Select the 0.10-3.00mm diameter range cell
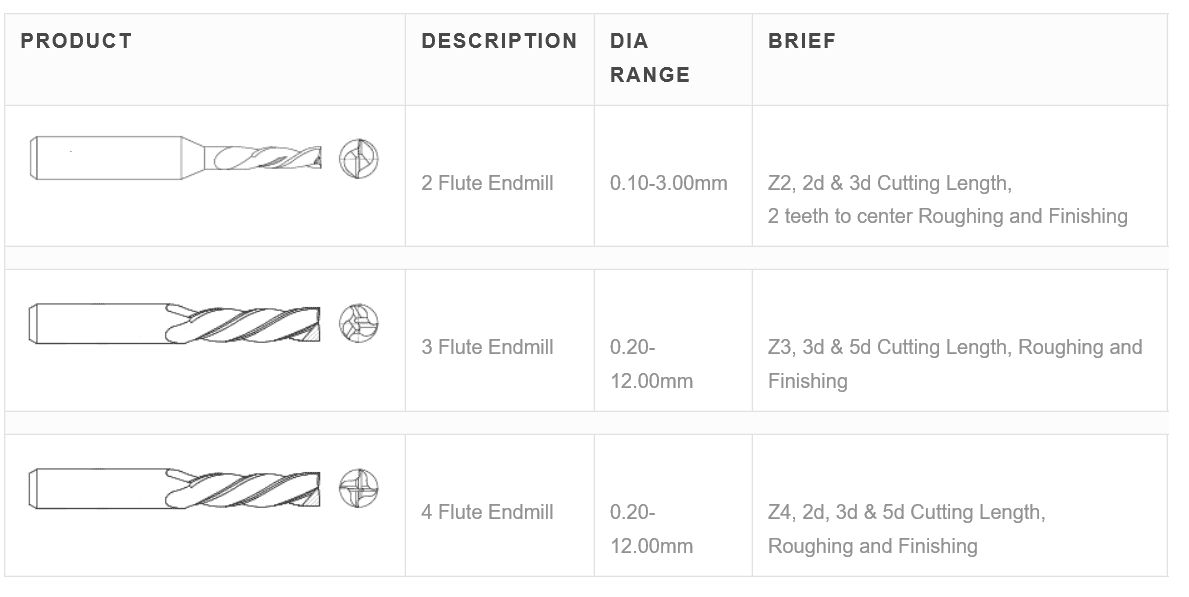Viewport: 1189px width, 597px height. pos(669,183)
